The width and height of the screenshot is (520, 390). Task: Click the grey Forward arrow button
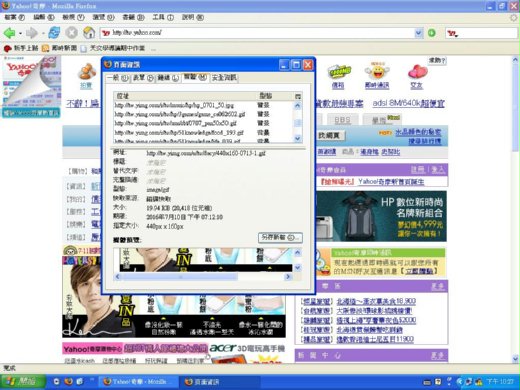32,33
